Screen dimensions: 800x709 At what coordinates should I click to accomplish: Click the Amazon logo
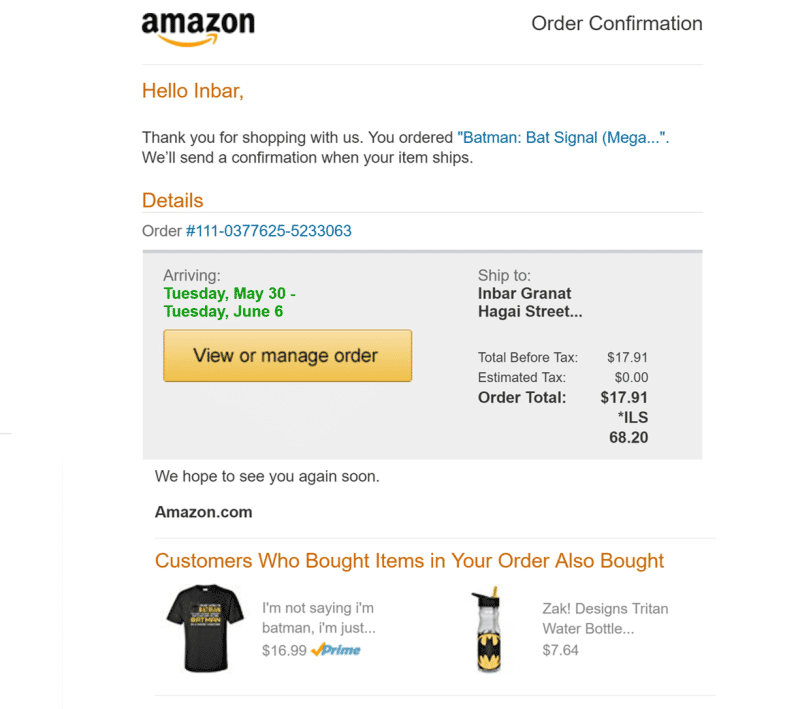pos(198,28)
